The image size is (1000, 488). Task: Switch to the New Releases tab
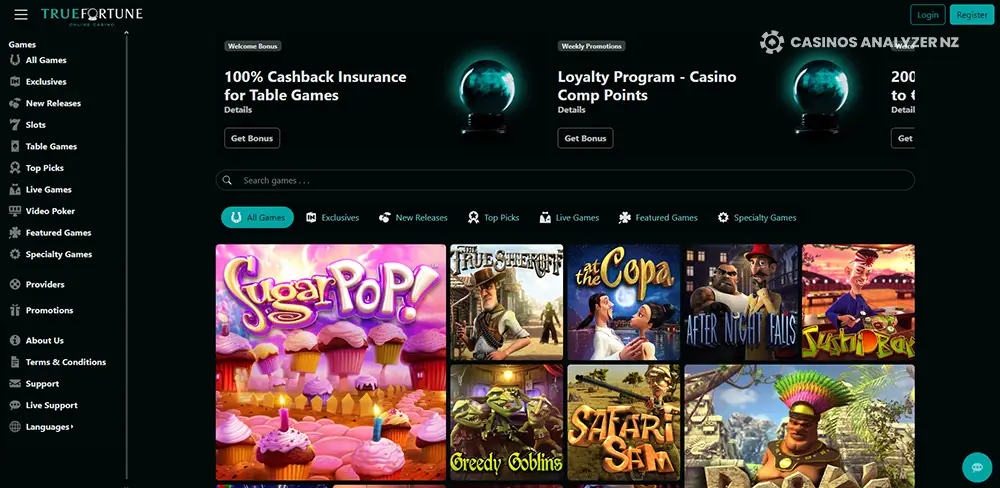(413, 218)
